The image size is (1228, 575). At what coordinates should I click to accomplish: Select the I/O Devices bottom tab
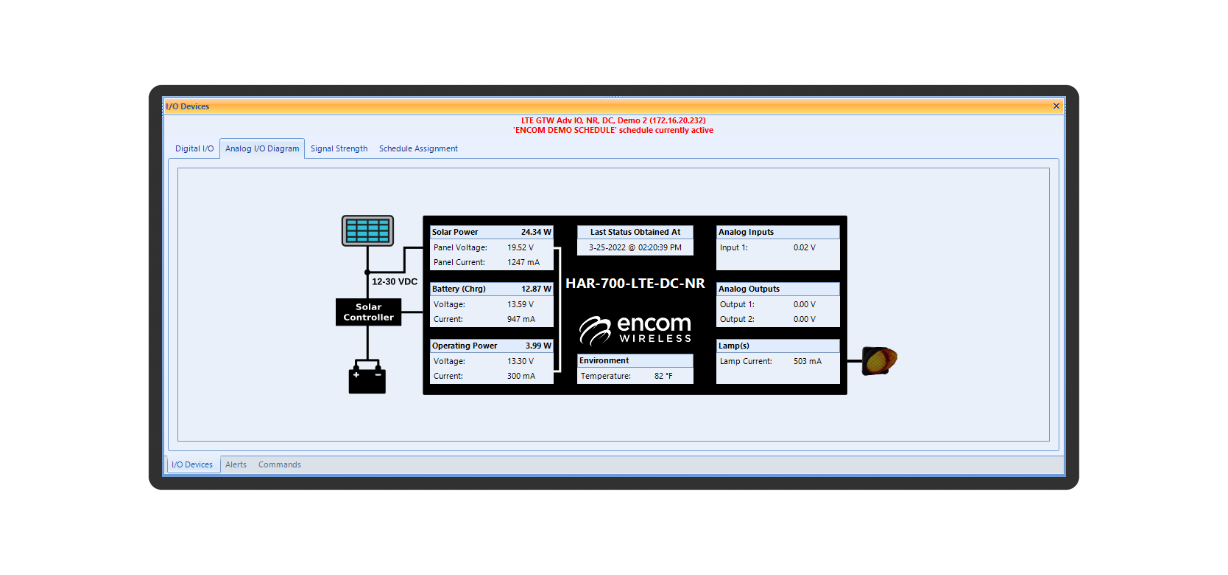point(192,465)
